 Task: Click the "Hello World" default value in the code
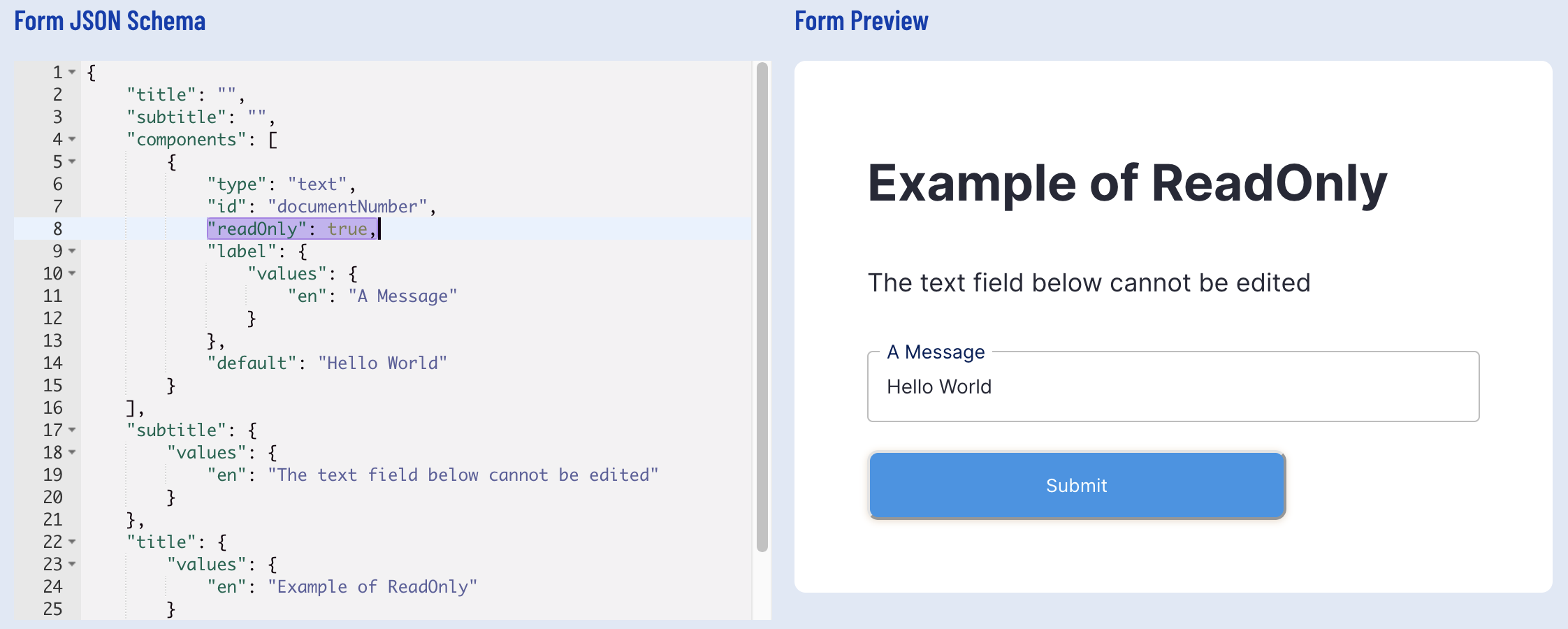click(382, 363)
